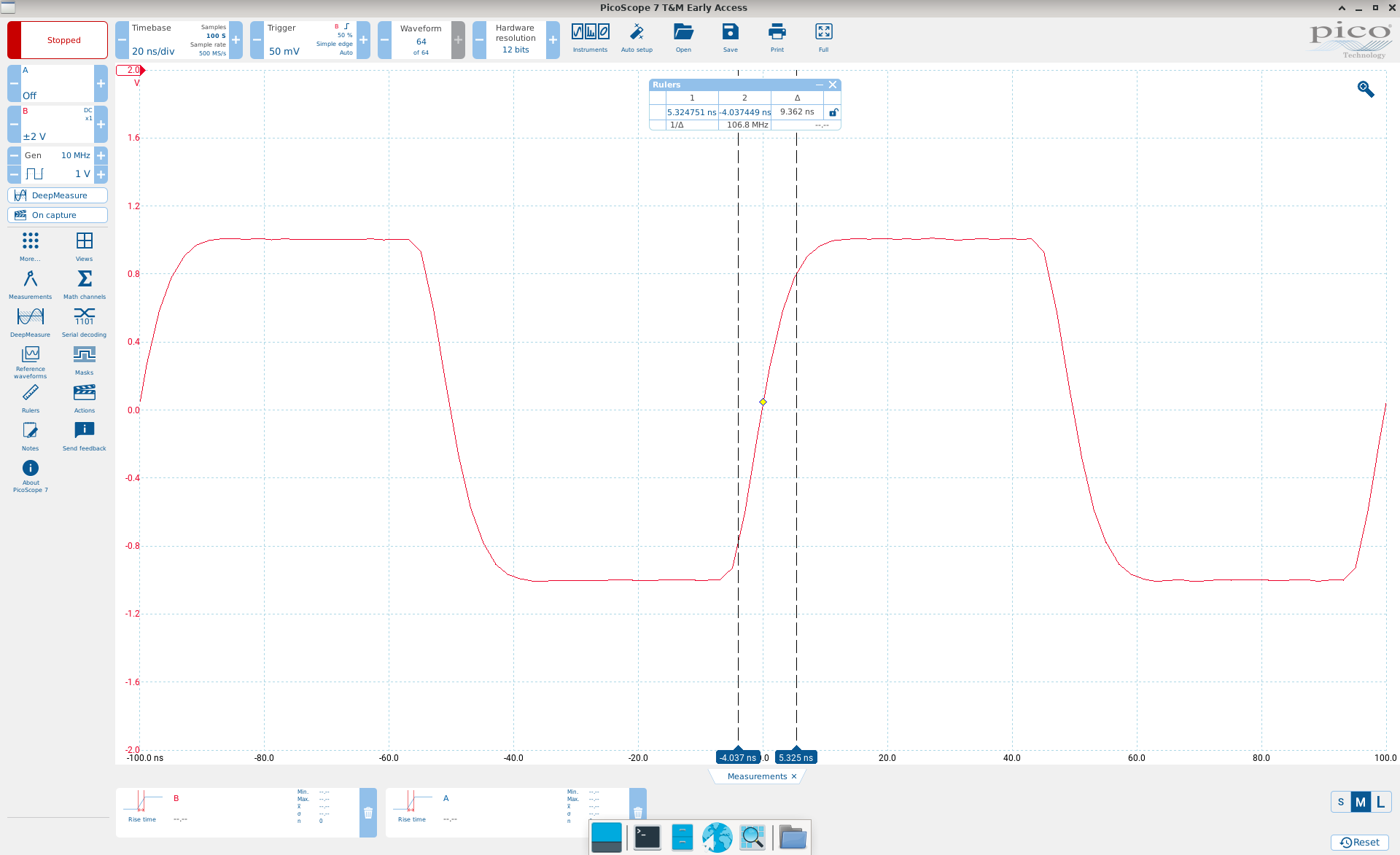Close the Measurements tab
The image size is (1400, 855).
[x=794, y=776]
